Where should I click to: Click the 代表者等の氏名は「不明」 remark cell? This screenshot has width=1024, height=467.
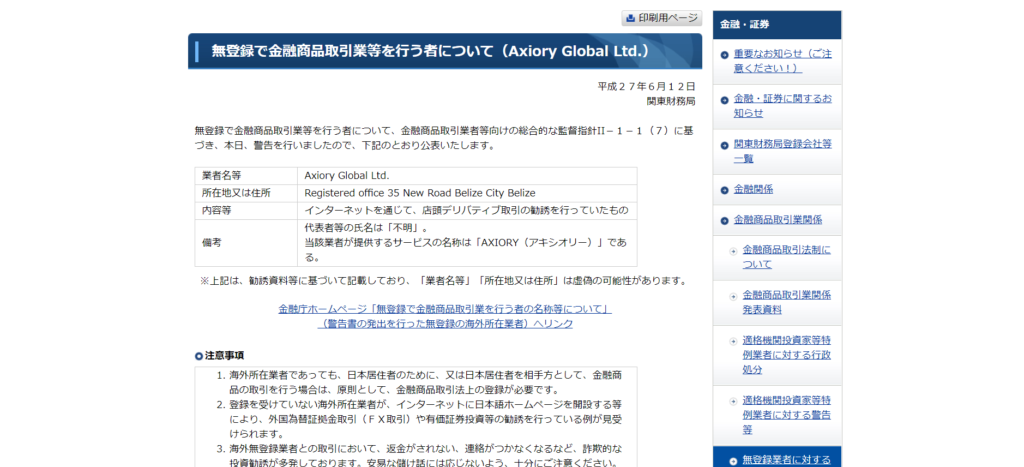[x=467, y=243]
